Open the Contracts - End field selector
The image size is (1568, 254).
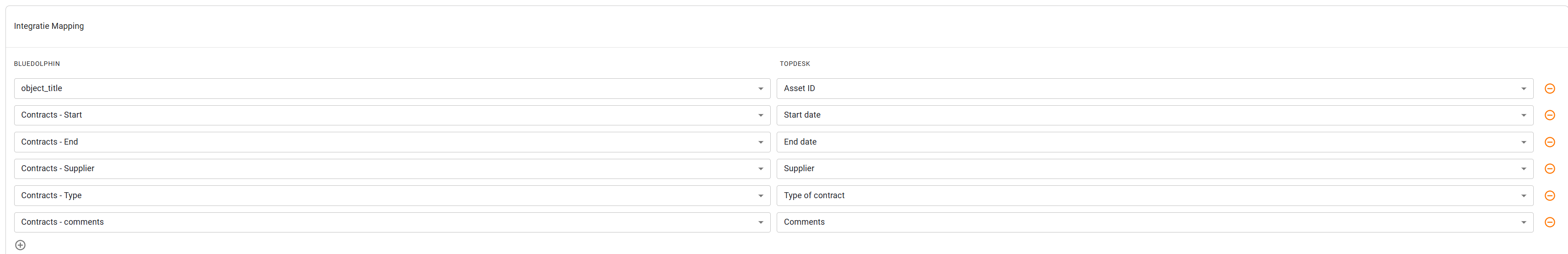pyautogui.click(x=392, y=142)
